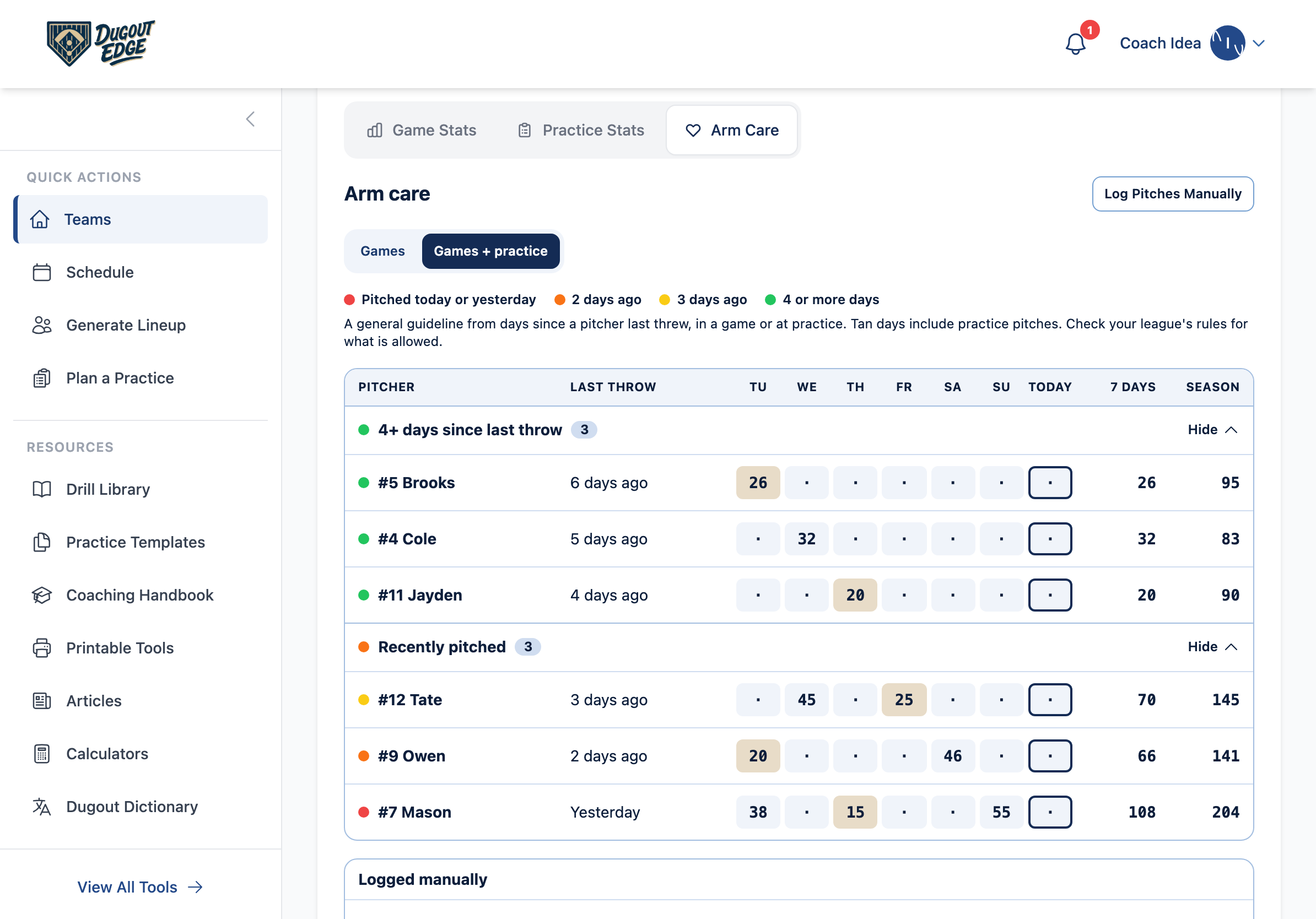Hide the Recently pitched group
The image size is (1316, 919).
tap(1213, 647)
